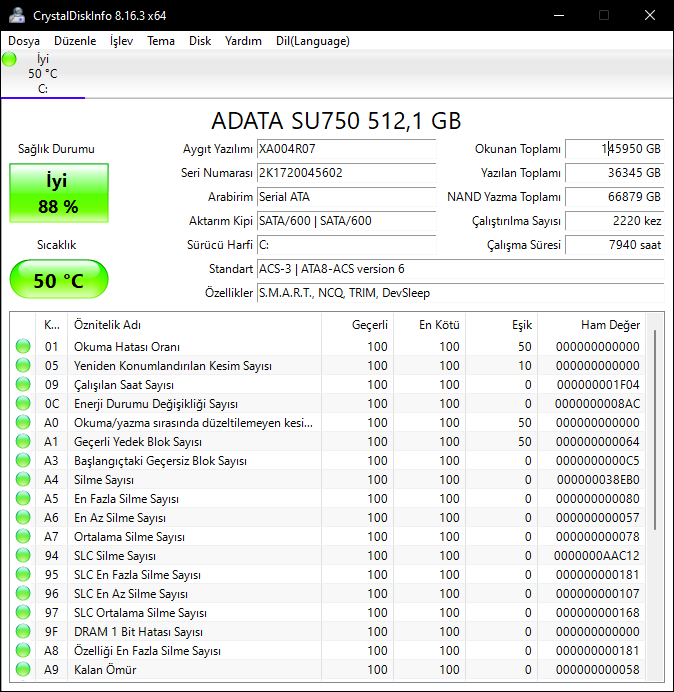Select Yeniden Konumlandırılan Kesim Sayısı row name
Image resolution: width=674 pixels, height=692 pixels.
[x=173, y=366]
